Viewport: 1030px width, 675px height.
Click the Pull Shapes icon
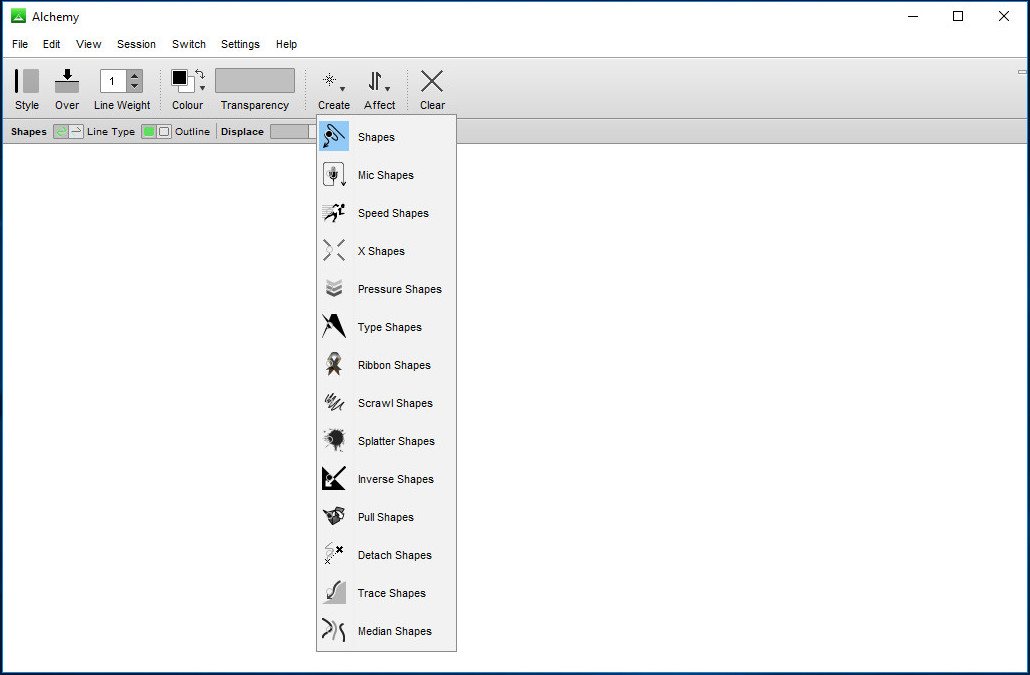(334, 516)
